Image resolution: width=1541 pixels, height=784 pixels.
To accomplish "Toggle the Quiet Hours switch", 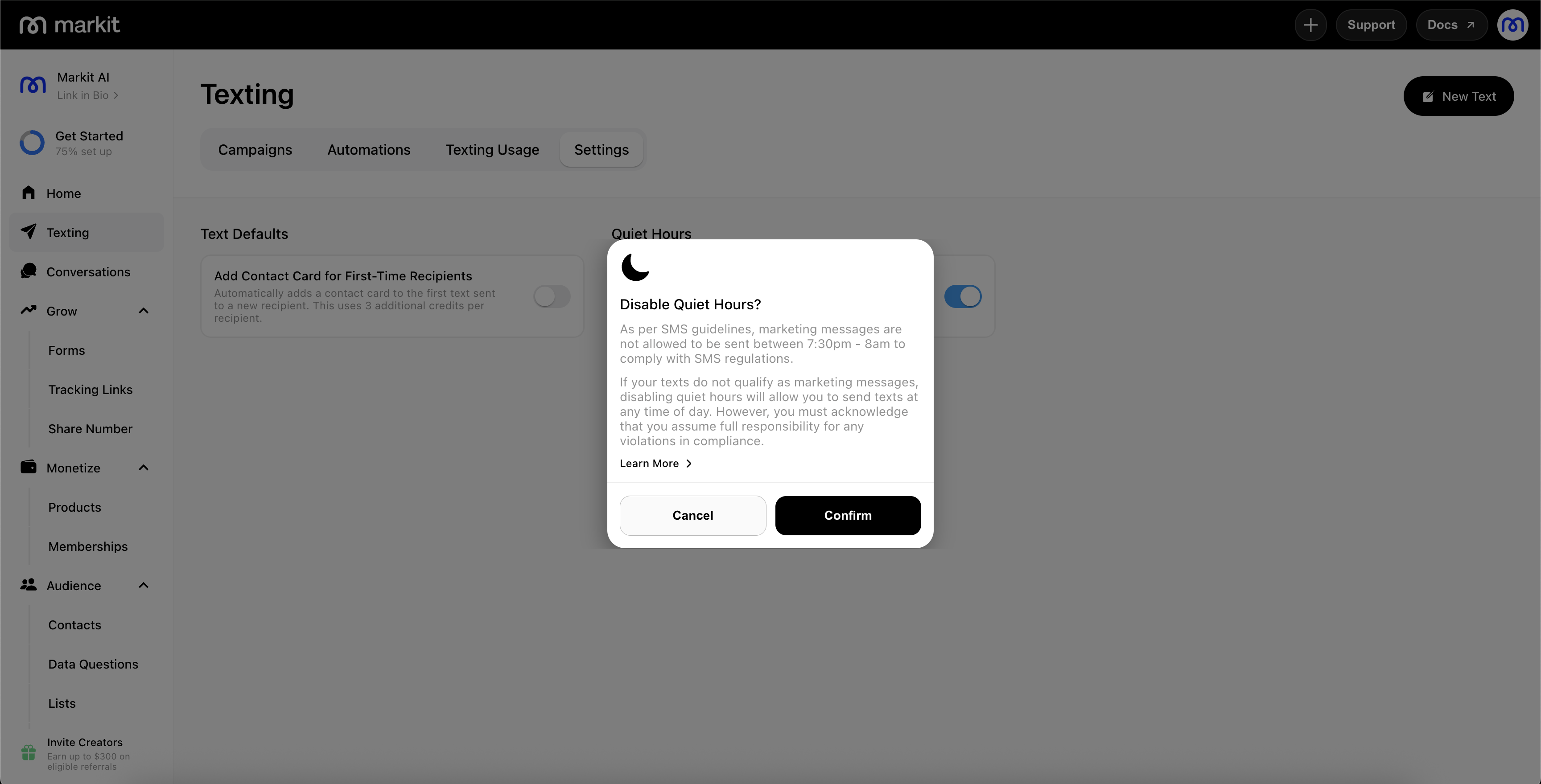I will (x=963, y=296).
